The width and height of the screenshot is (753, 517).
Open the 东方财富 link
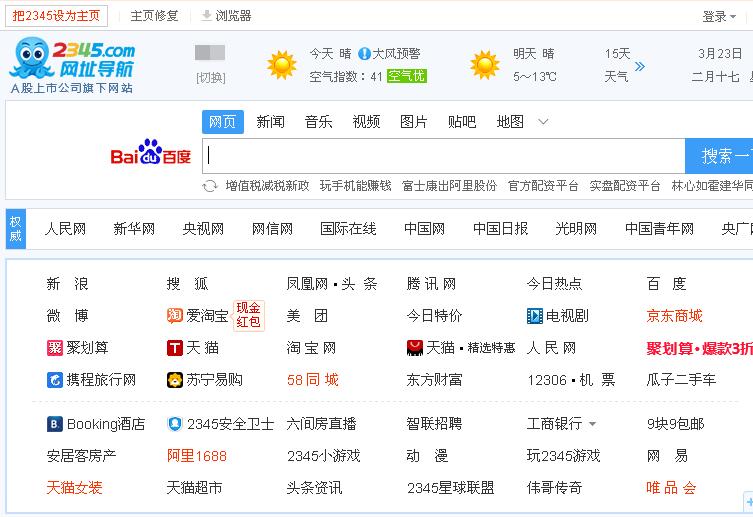435,380
